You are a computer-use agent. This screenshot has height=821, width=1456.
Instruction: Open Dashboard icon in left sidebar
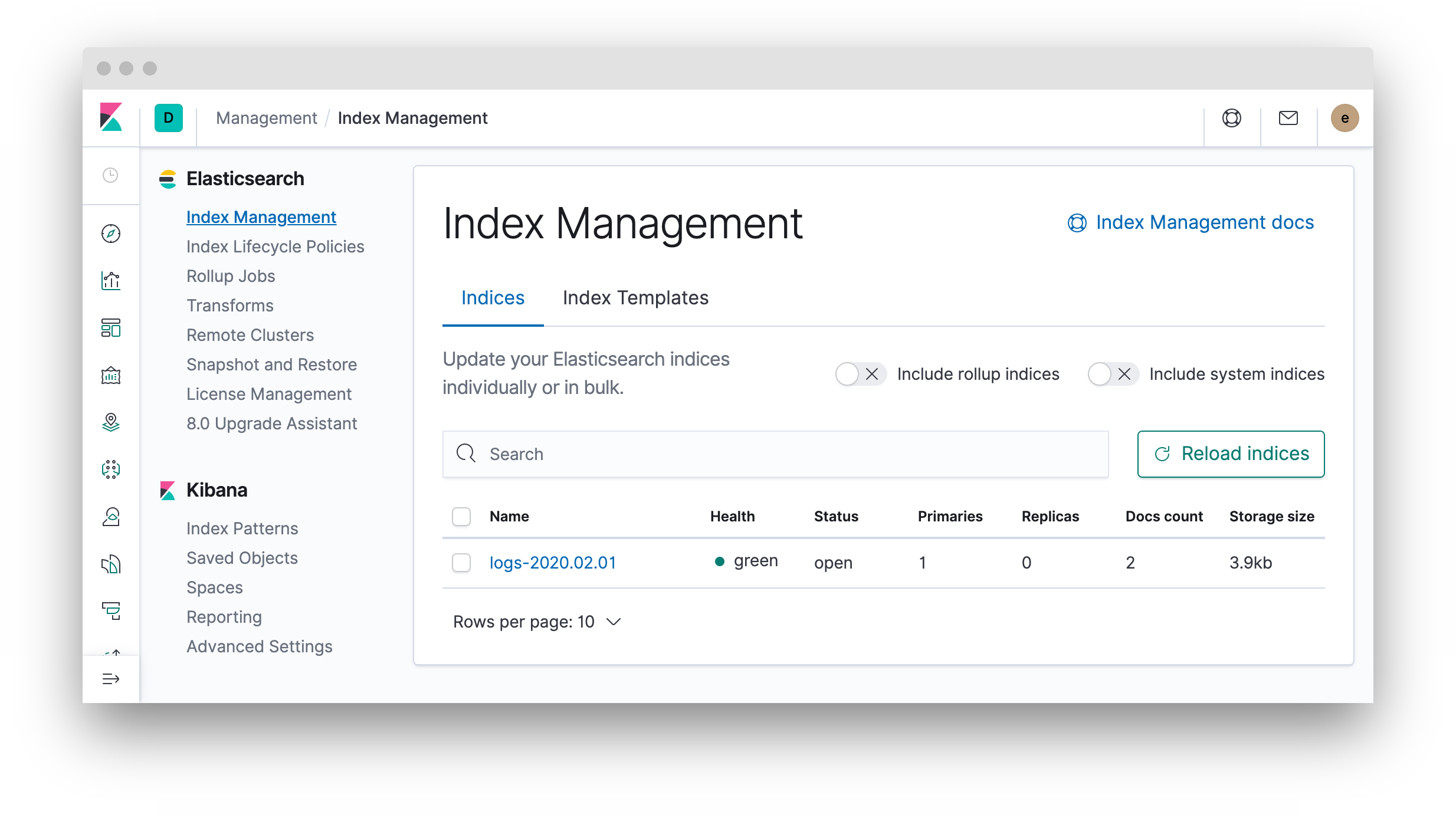[x=111, y=328]
